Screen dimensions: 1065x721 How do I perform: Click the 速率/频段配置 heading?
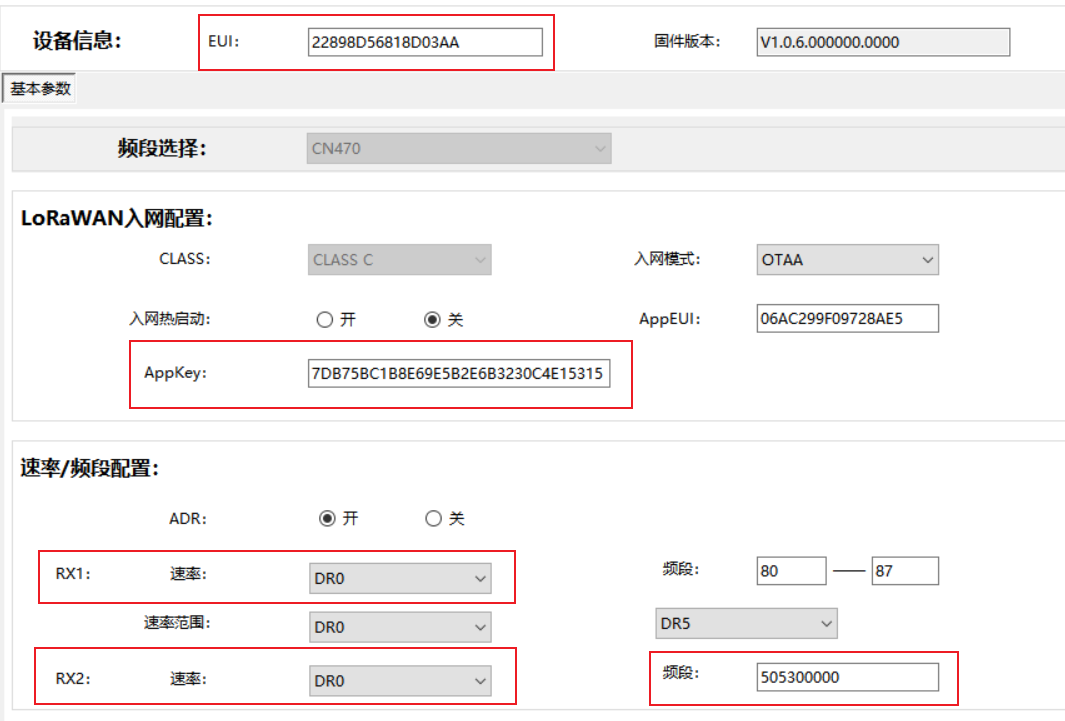point(90,468)
